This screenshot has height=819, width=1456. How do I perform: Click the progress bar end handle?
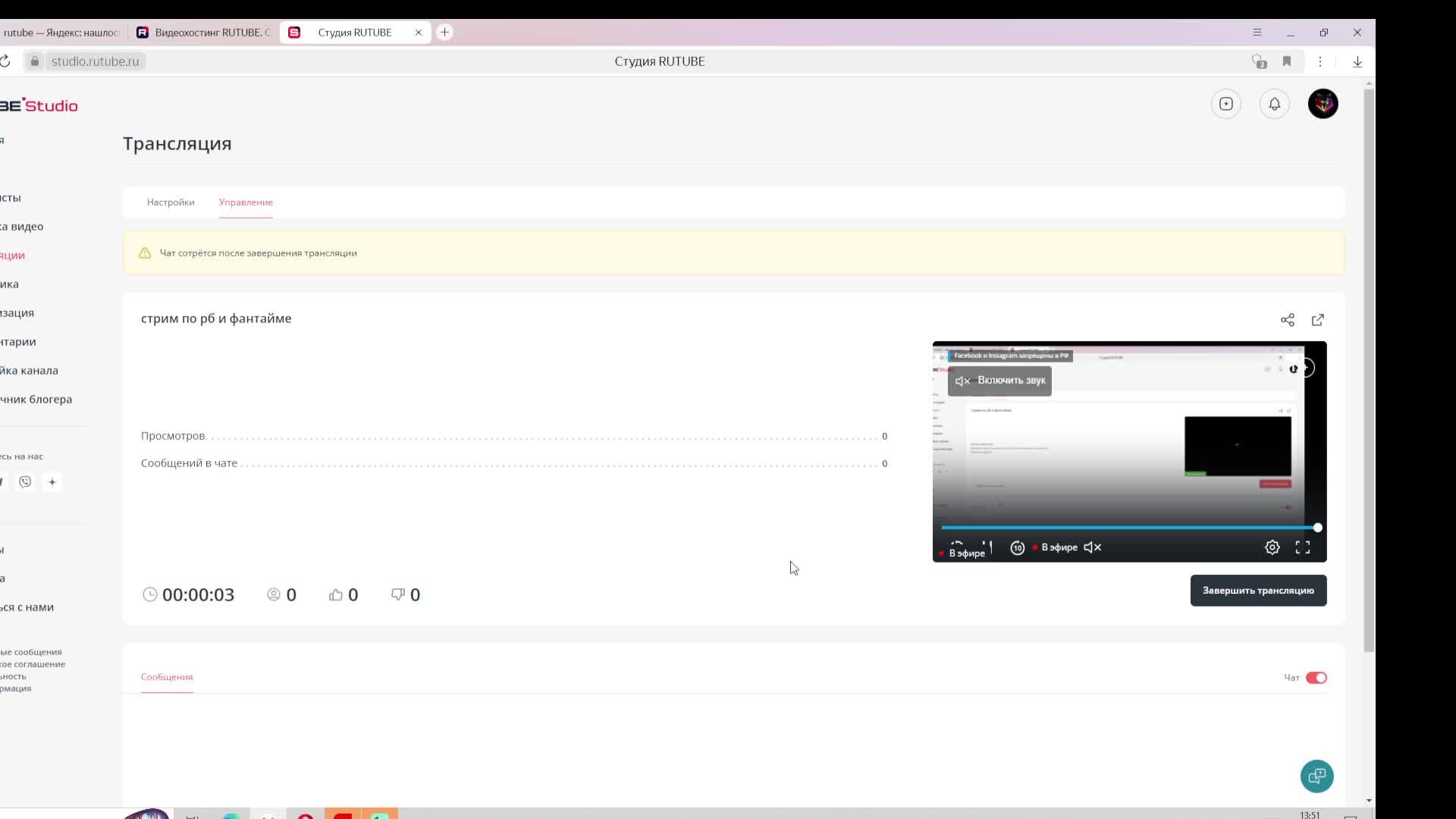(1318, 528)
